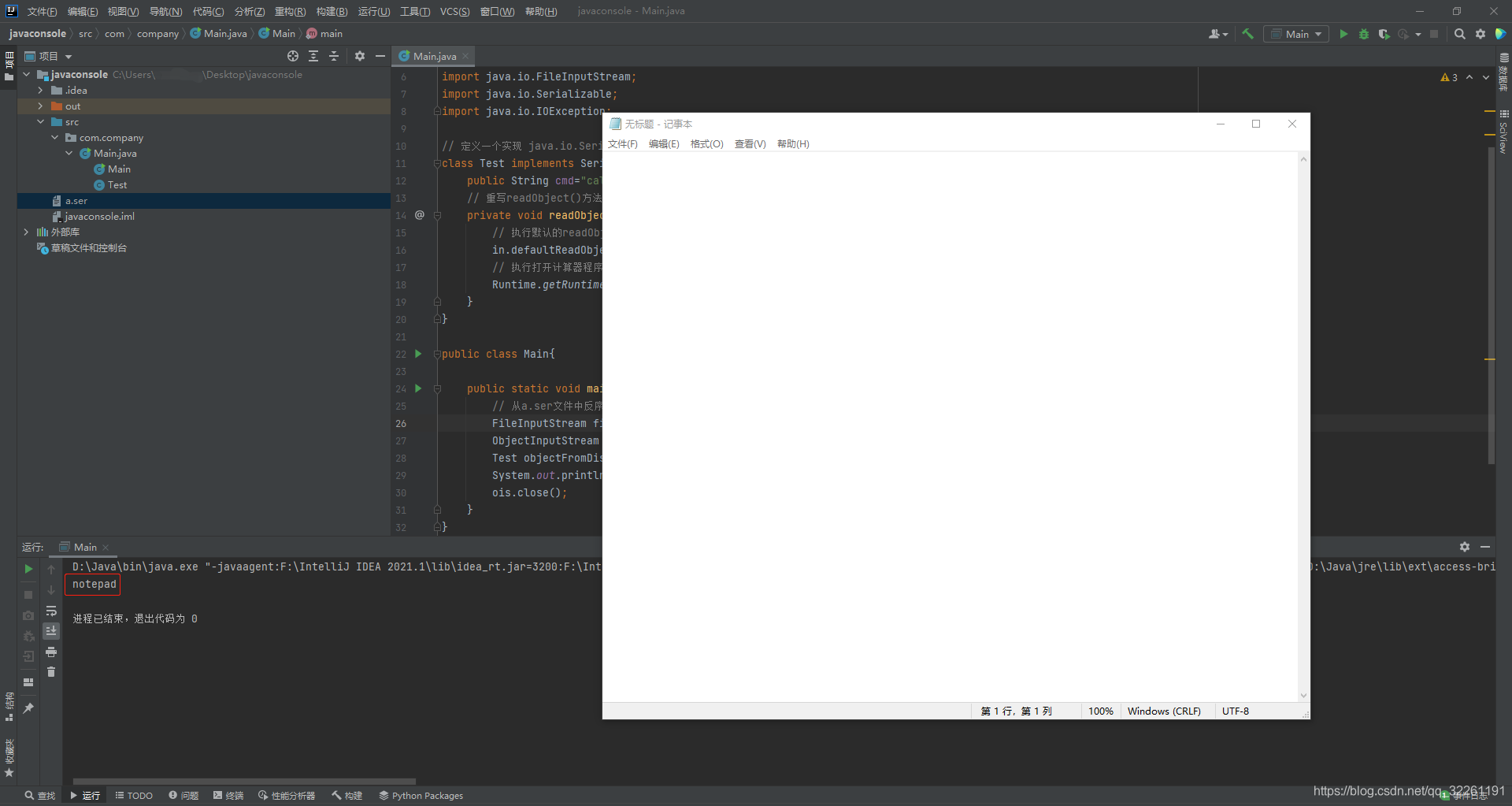Image resolution: width=1512 pixels, height=806 pixels.
Task: Collapse the com.company package
Action: (x=55, y=137)
